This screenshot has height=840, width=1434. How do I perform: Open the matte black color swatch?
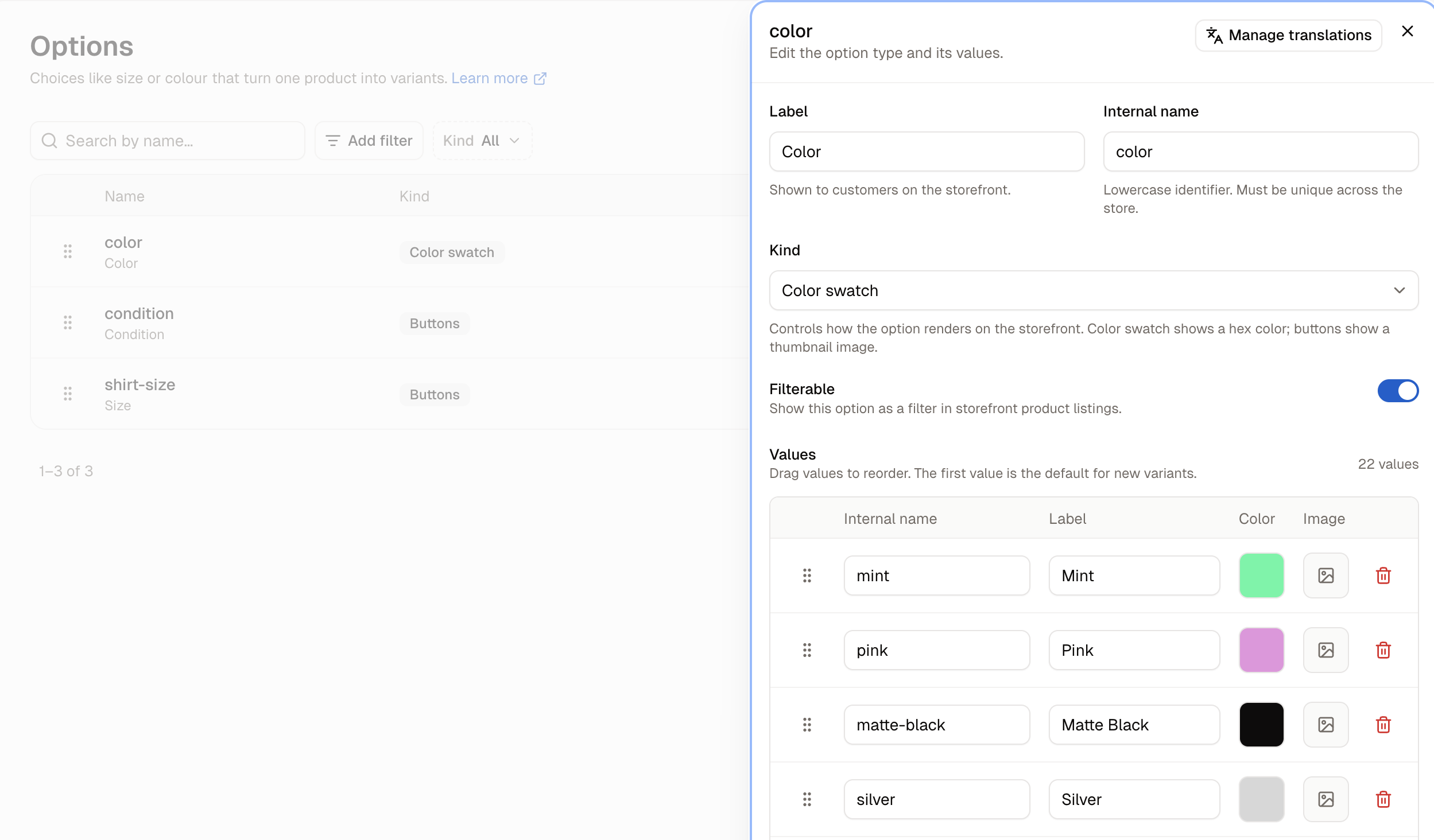click(1261, 725)
